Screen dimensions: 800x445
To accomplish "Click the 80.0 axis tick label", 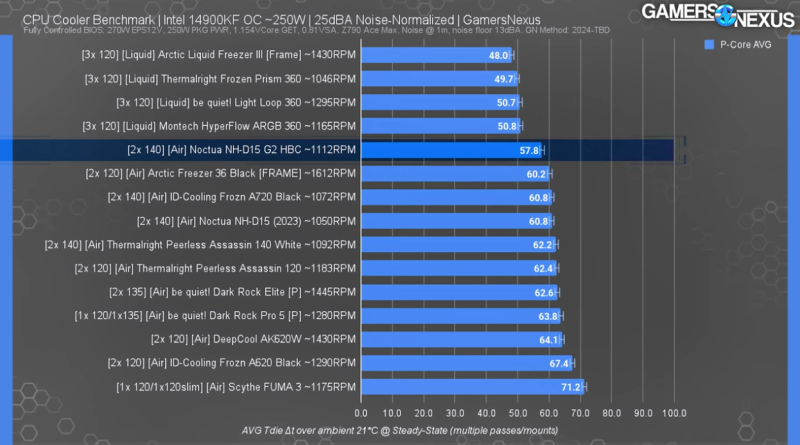I will pyautogui.click(x=611, y=413).
